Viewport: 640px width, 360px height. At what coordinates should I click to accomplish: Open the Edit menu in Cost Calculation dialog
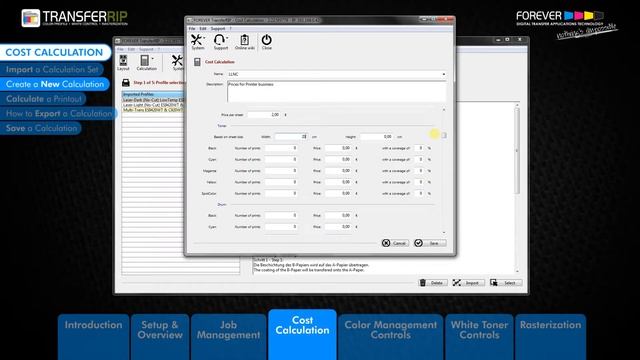[x=203, y=29]
